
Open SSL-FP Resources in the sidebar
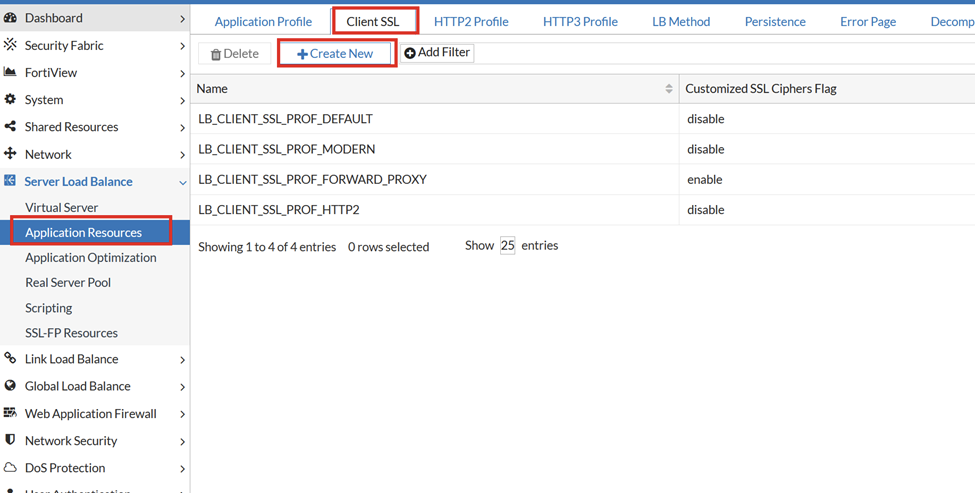(72, 333)
